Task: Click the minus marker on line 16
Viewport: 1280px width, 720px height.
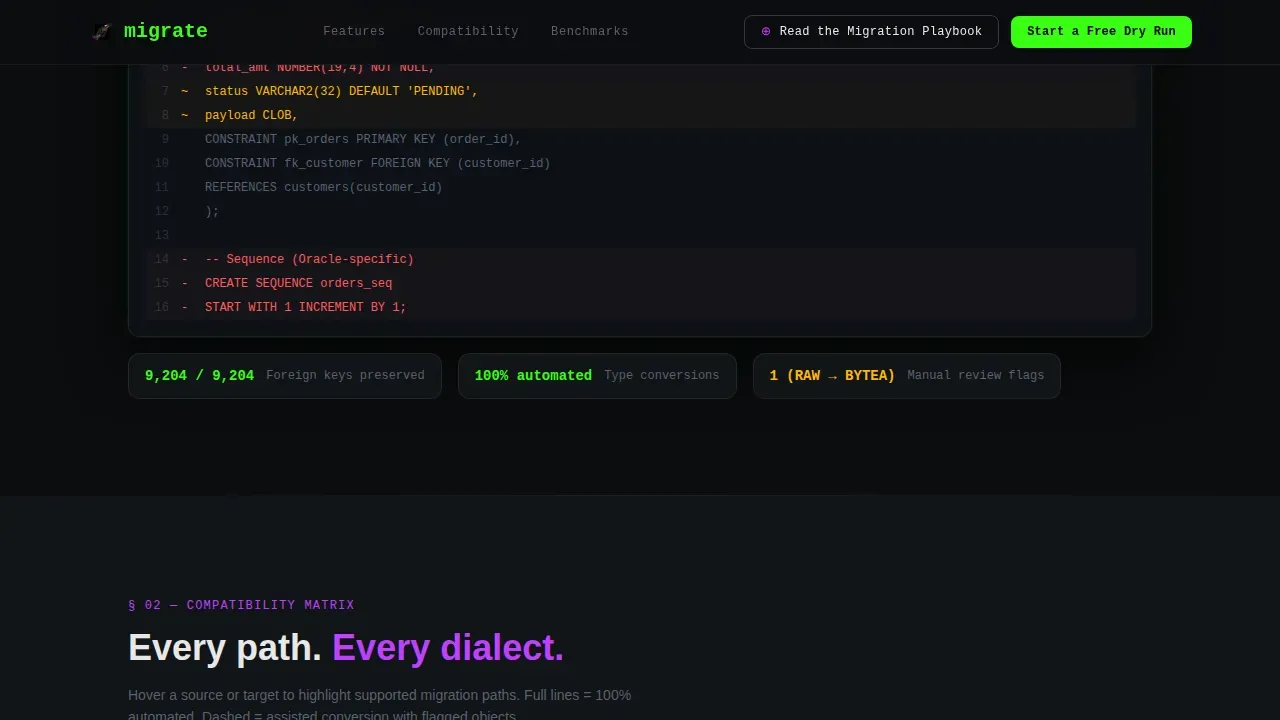Action: coord(184,307)
